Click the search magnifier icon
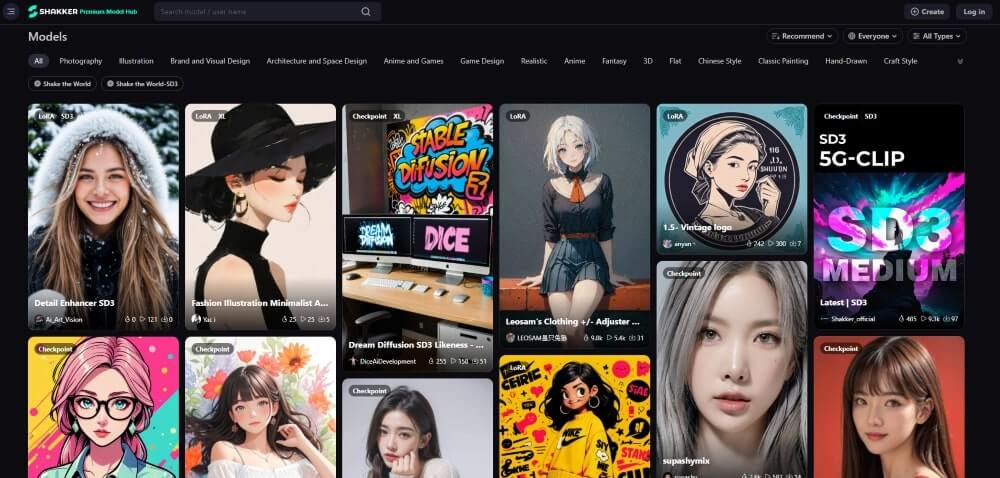This screenshot has height=478, width=1000. pyautogui.click(x=366, y=12)
